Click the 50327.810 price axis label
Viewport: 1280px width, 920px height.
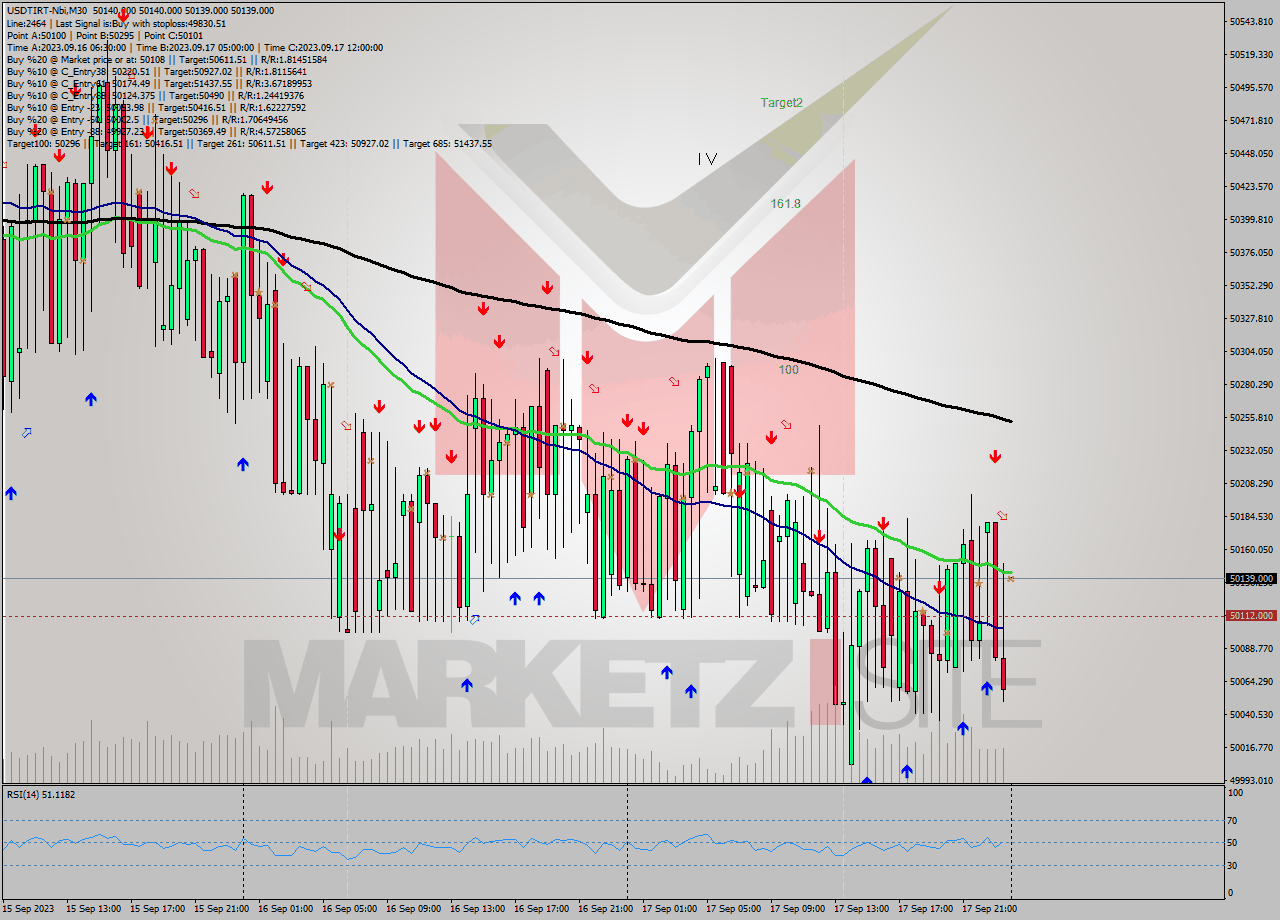point(1251,318)
